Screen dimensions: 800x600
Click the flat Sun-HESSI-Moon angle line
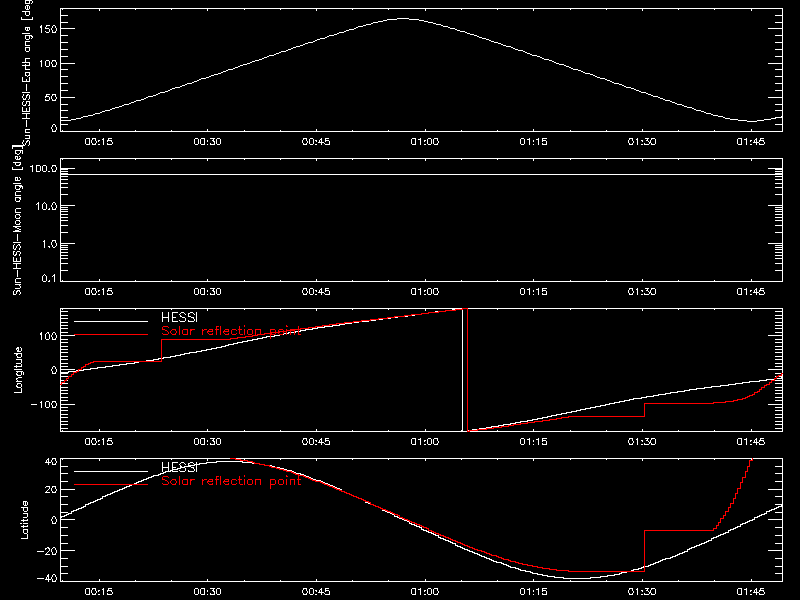421,174
